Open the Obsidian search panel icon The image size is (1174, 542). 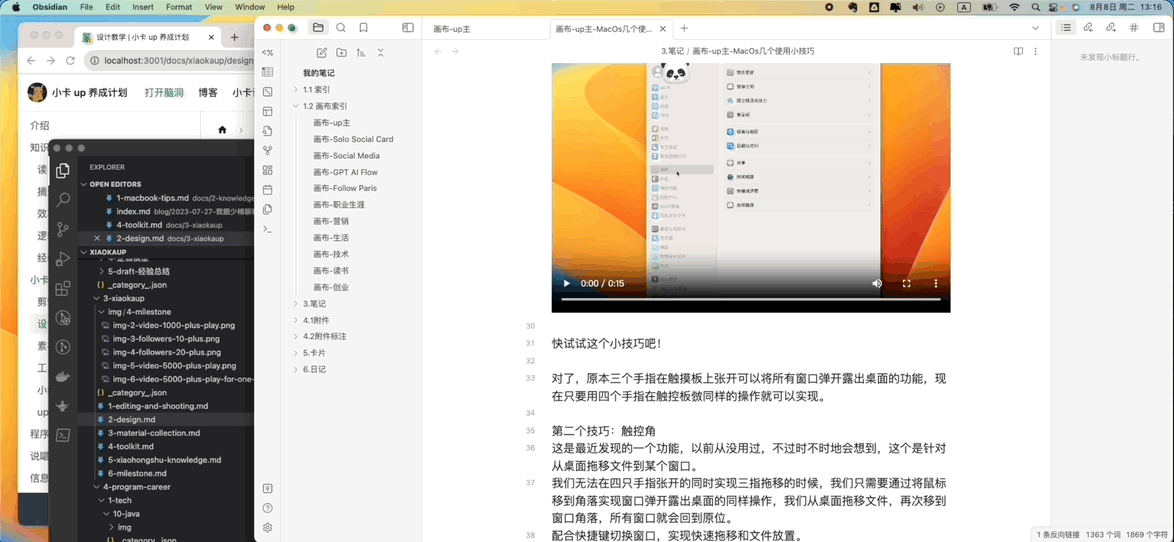[x=341, y=28]
